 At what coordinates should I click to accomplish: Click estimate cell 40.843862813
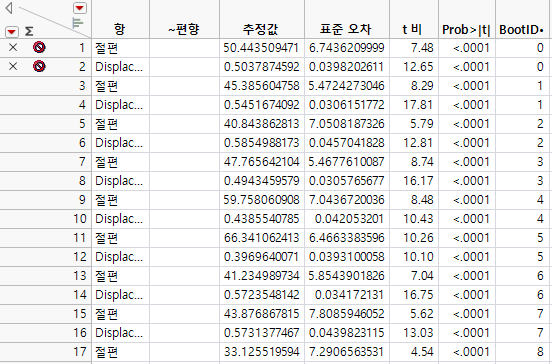[261, 124]
